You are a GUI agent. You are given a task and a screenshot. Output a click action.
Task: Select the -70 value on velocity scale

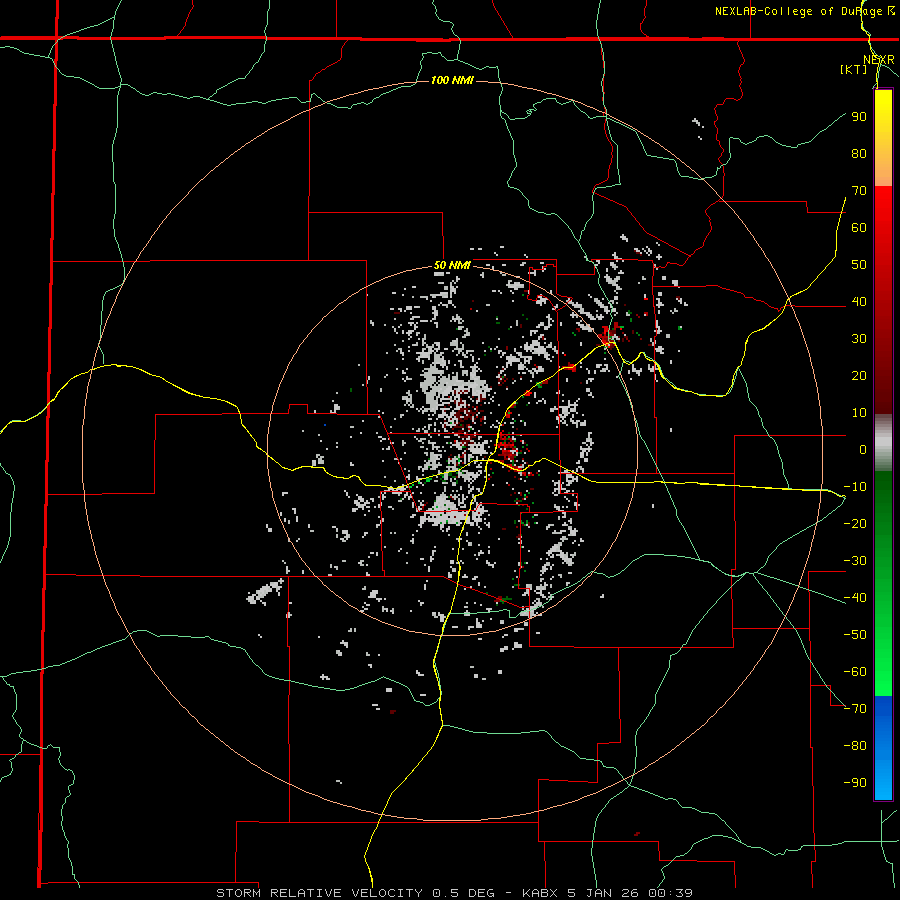[x=855, y=709]
